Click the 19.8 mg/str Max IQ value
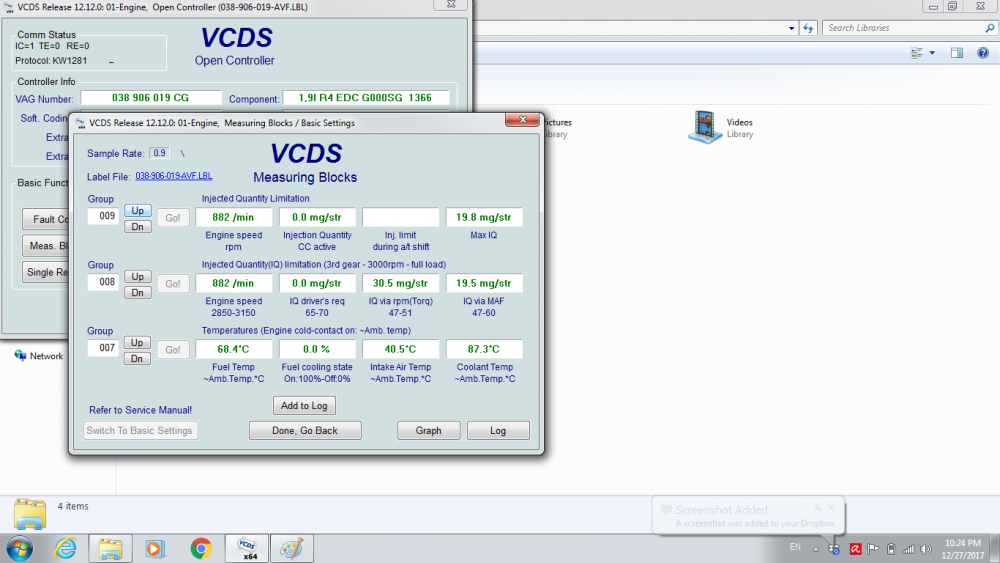The height and width of the screenshot is (563, 1000). coord(484,217)
